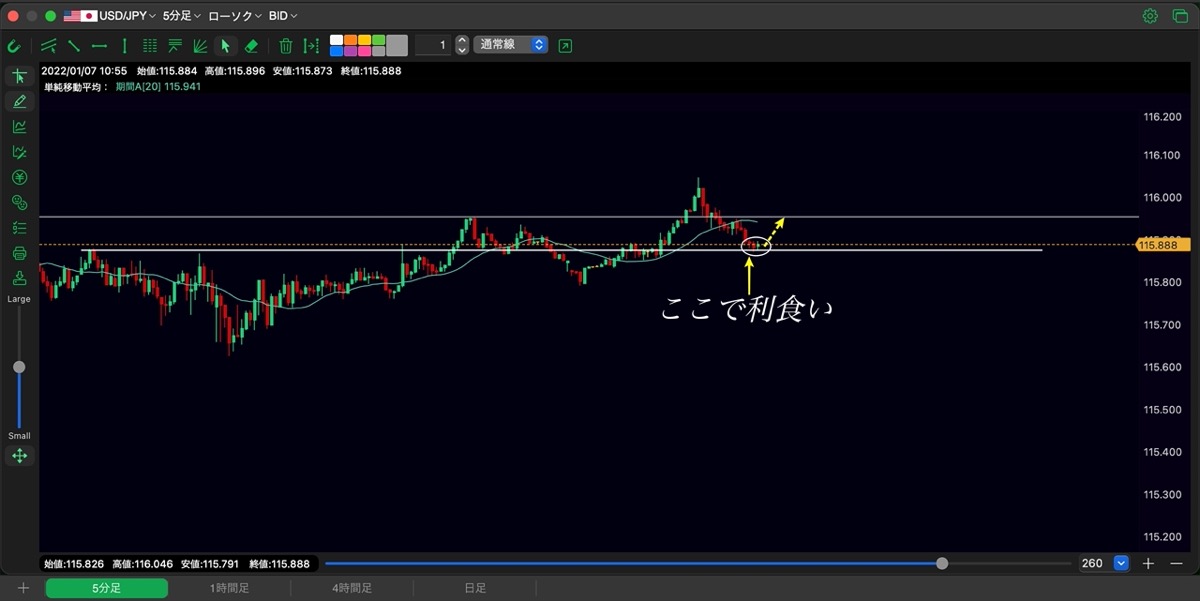Select the 5分足 tab
Screen dimensions: 1200x601
(106, 588)
